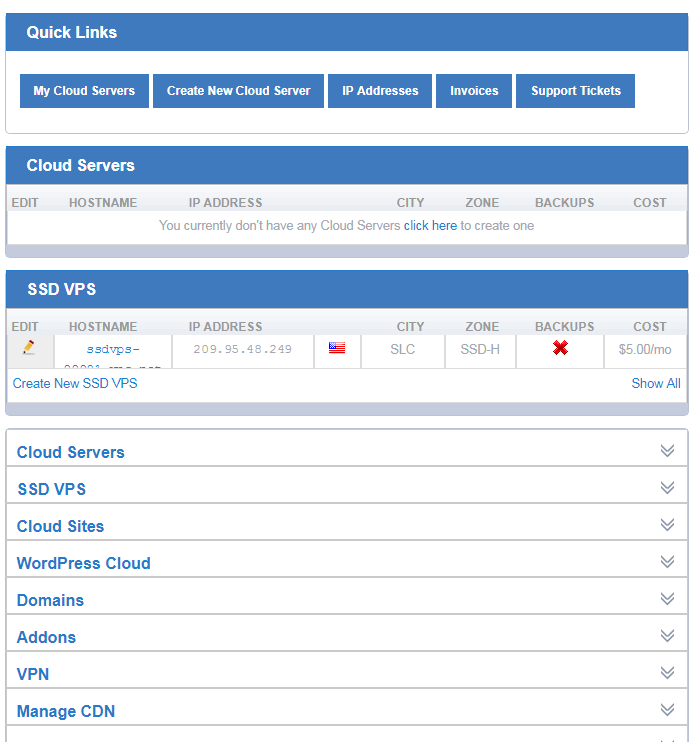Expand the Domains section chevron
This screenshot has height=742, width=694.
click(x=668, y=599)
